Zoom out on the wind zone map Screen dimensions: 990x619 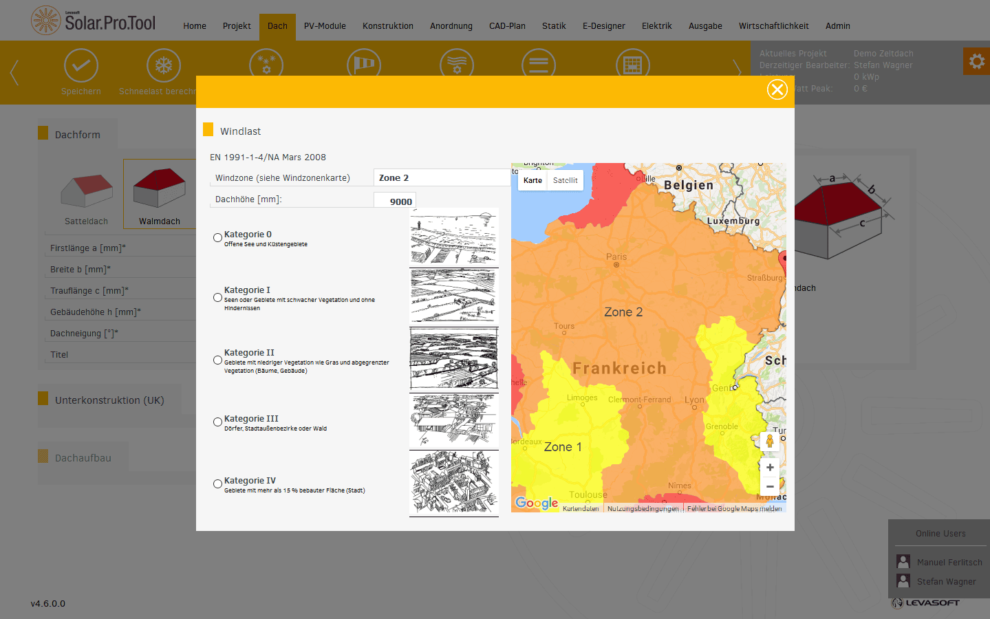pos(769,486)
